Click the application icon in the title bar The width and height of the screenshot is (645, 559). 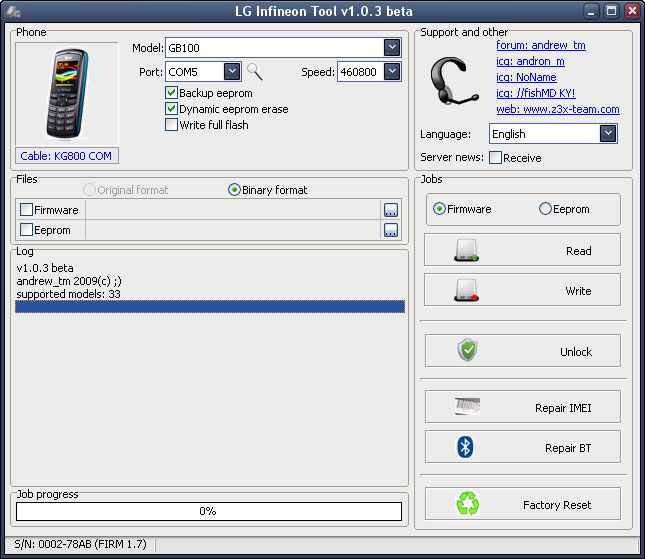(x=13, y=12)
